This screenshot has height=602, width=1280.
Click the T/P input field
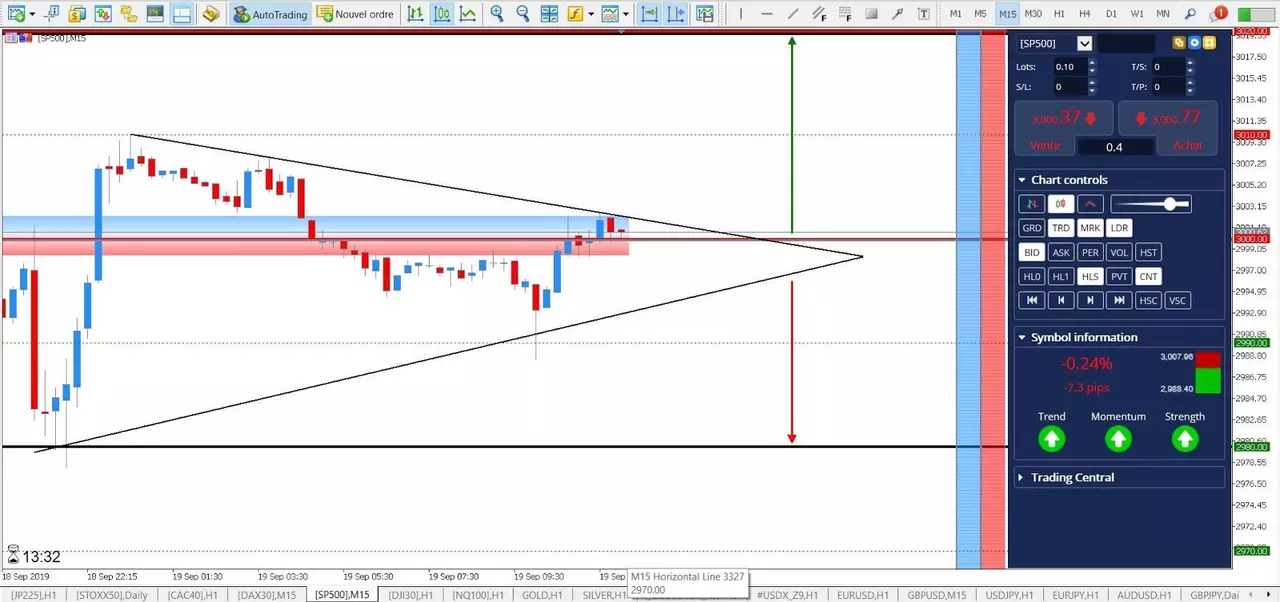[x=1169, y=87]
